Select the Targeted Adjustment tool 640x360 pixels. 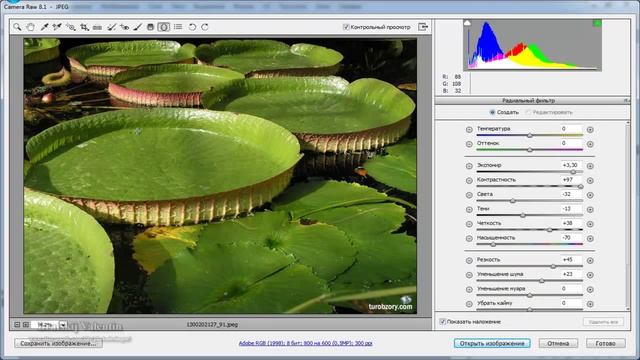coord(71,27)
